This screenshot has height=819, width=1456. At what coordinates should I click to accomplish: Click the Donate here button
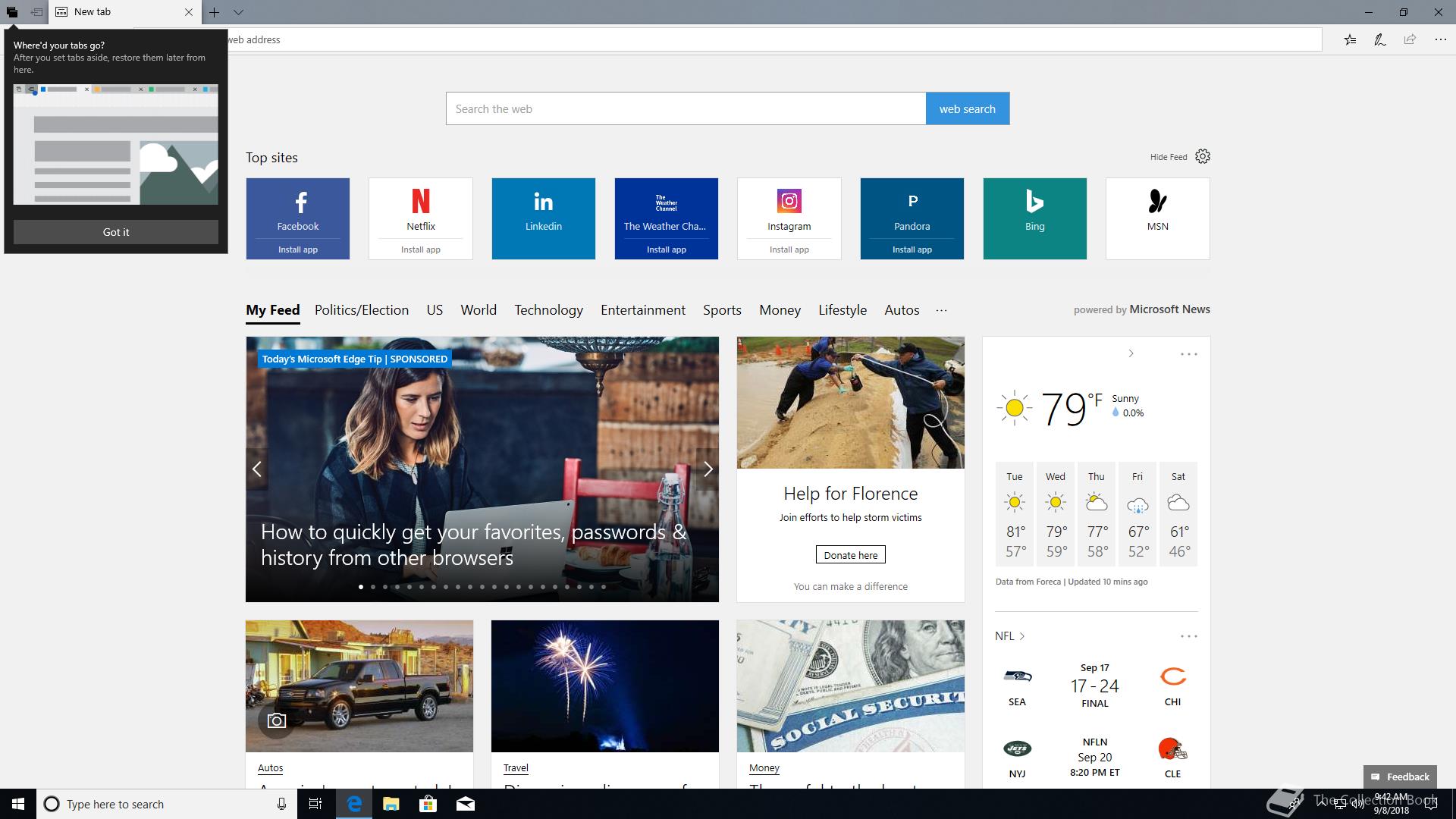[850, 555]
